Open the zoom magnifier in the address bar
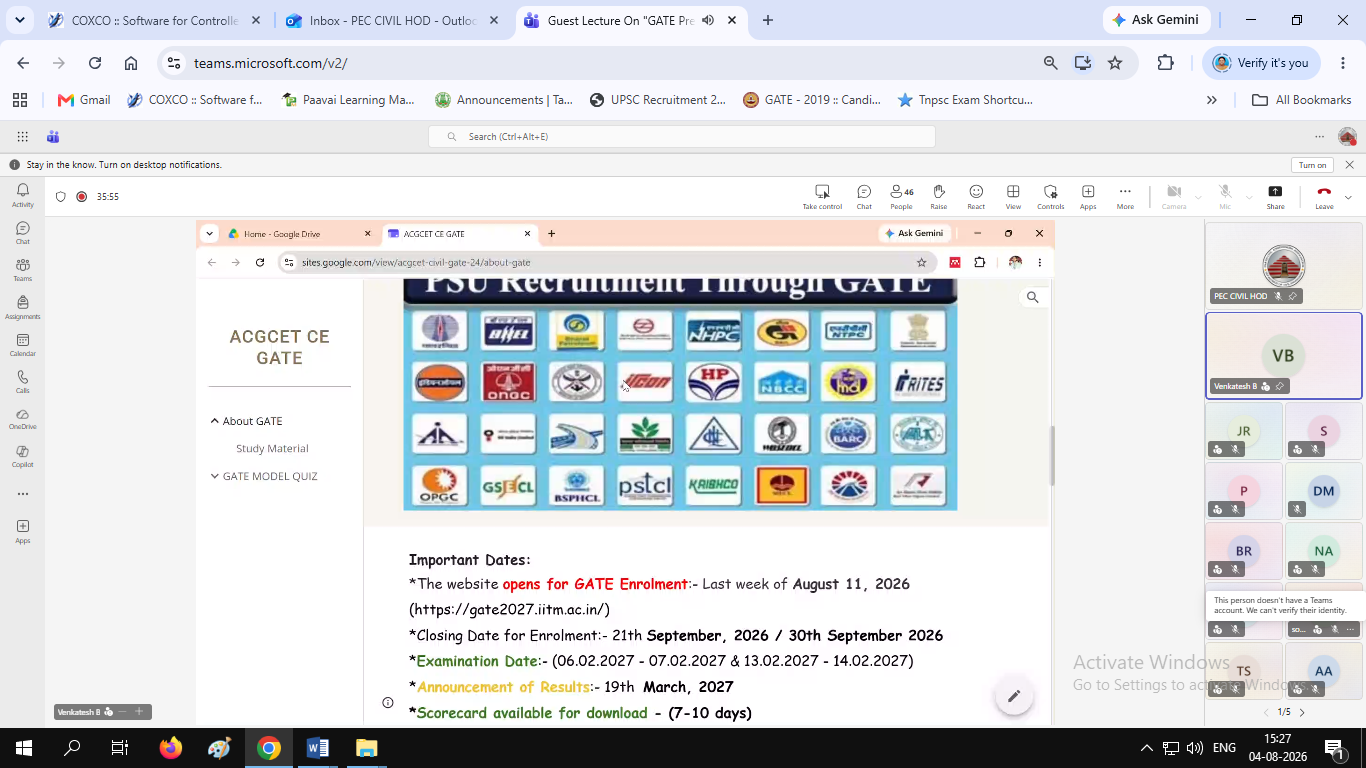1366x768 pixels. pos(1051,63)
